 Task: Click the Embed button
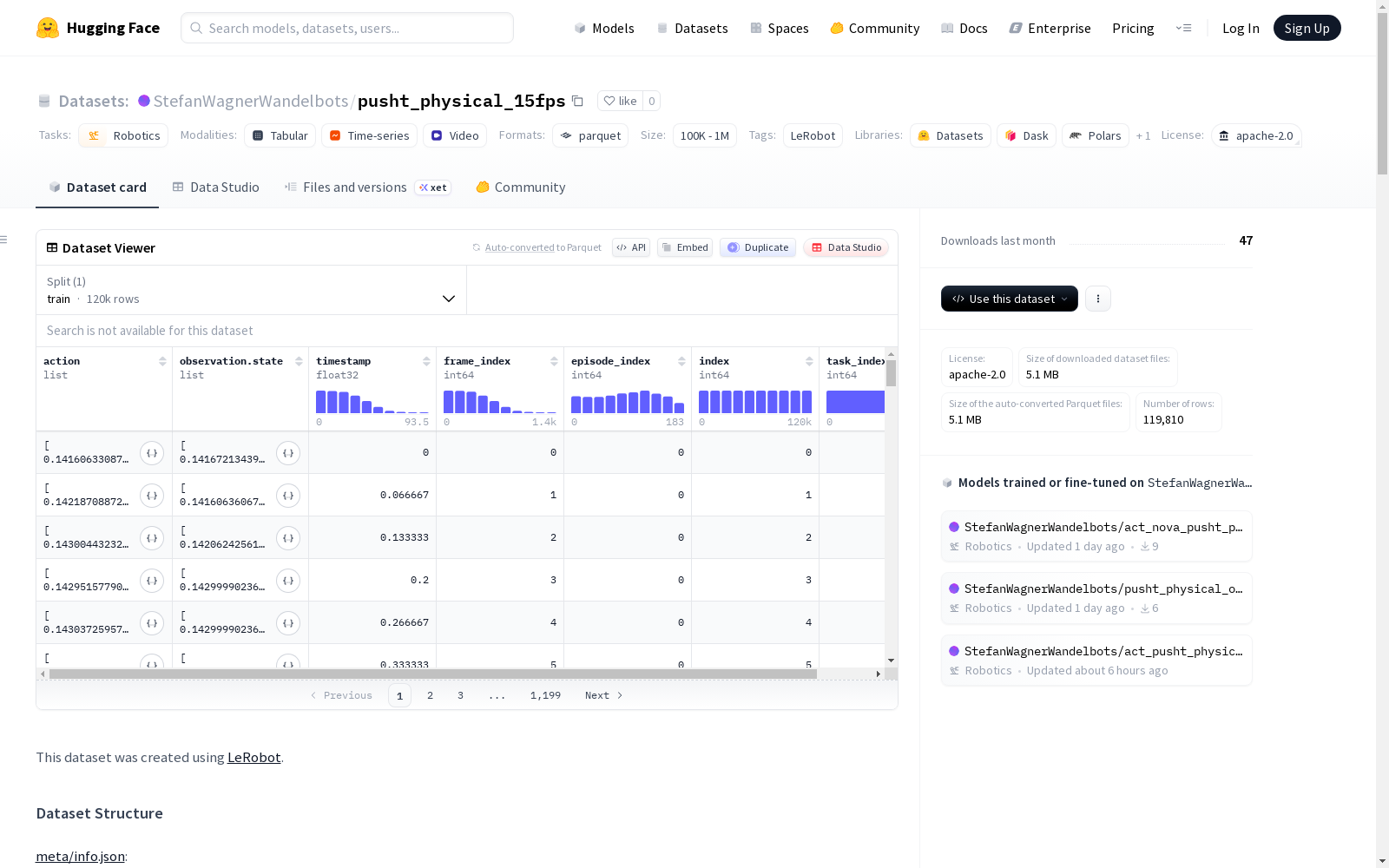(685, 247)
